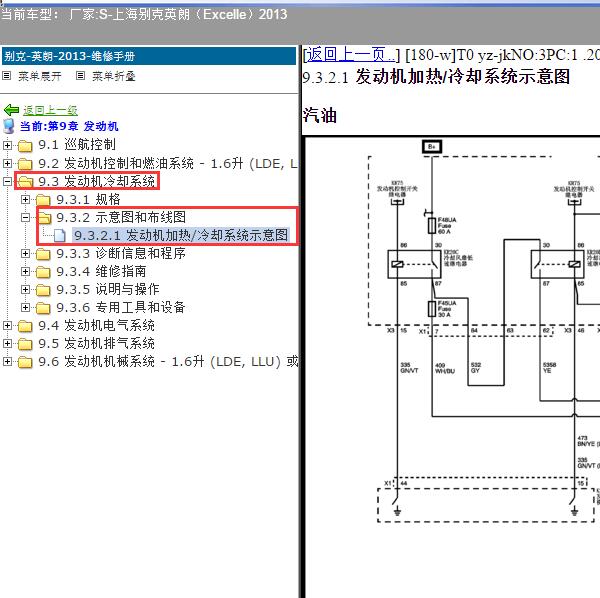600x598 pixels.
Task: Select 9.6 发动机机械系统 tree label
Action: pyautogui.click(x=168, y=361)
